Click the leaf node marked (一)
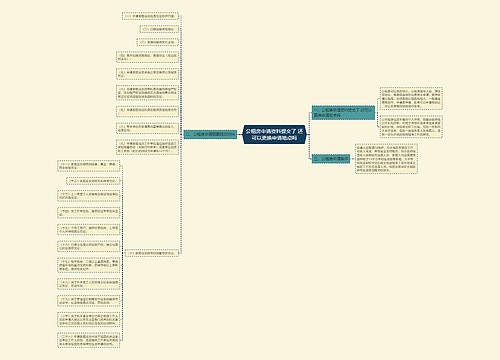The image size is (500, 360). coord(150,16)
